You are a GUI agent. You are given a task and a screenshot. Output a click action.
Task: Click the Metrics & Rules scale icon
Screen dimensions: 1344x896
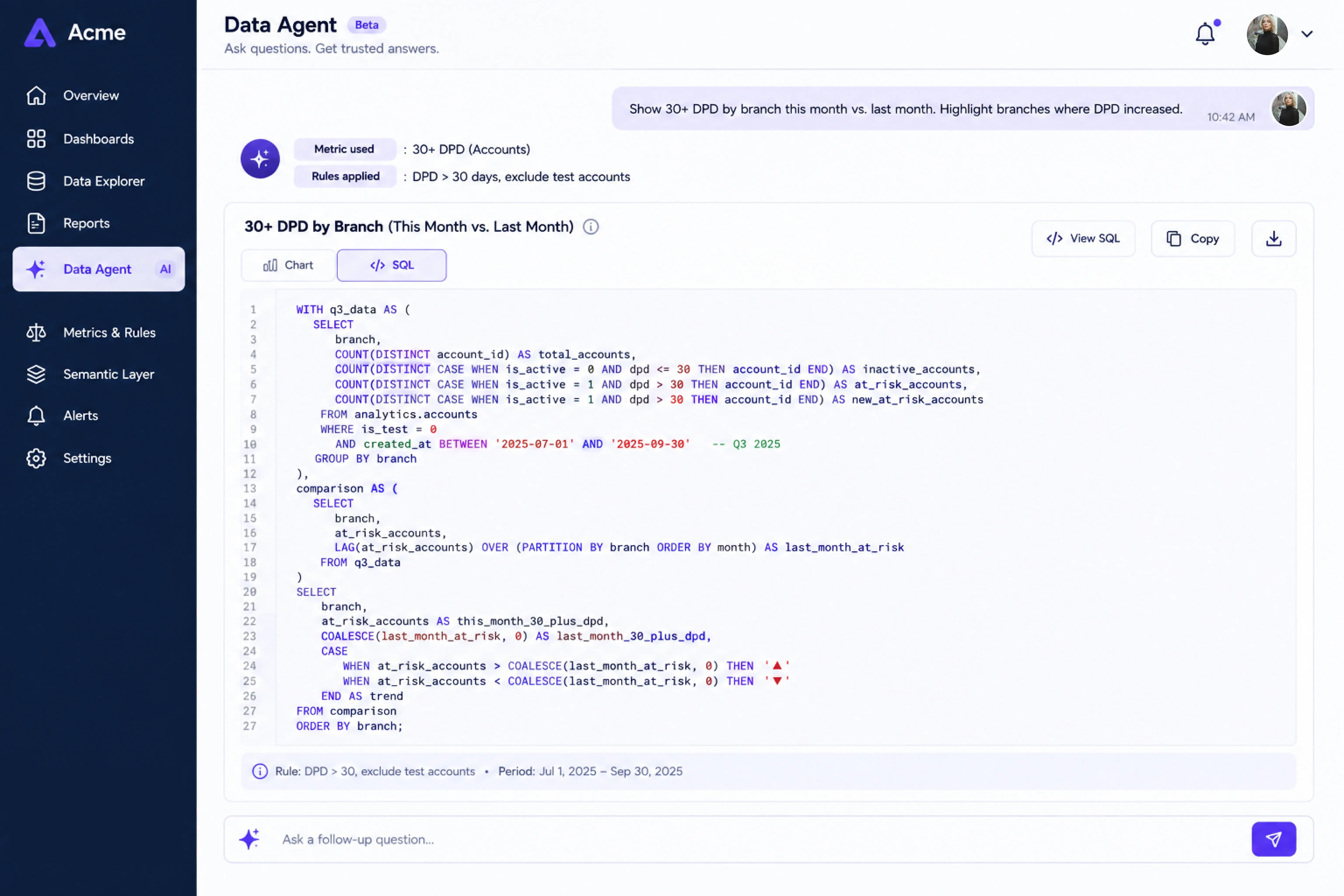36,332
